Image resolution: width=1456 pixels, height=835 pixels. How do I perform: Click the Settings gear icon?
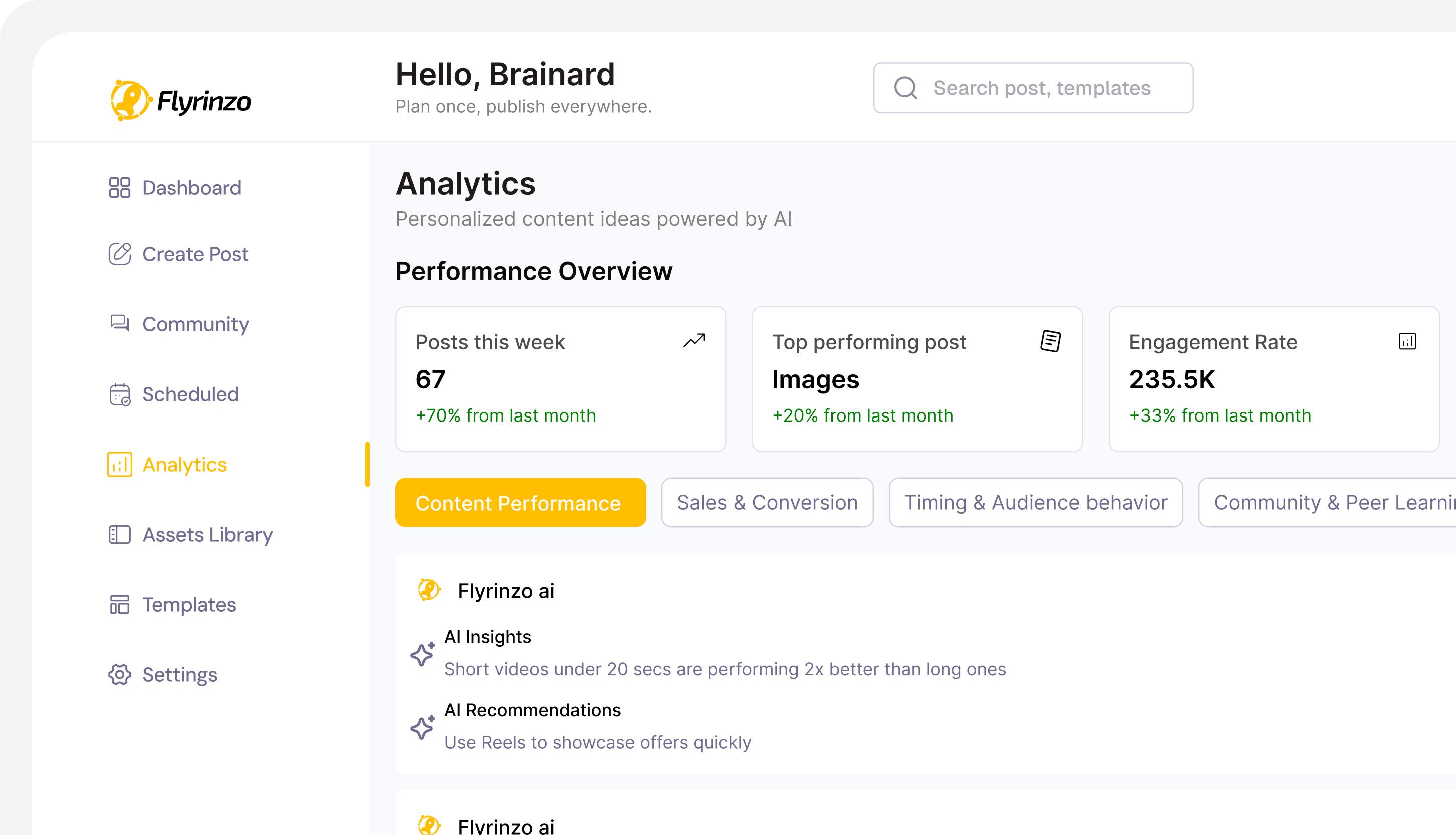[119, 674]
